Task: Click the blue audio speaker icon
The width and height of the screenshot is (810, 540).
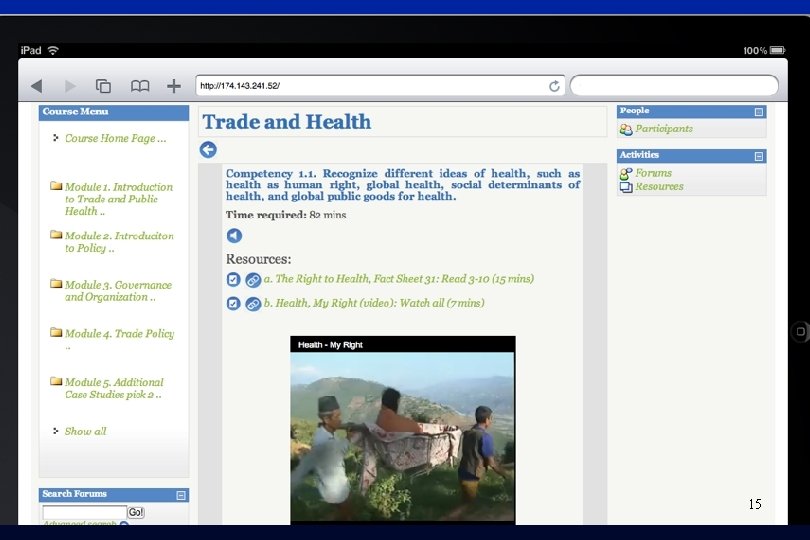Action: click(x=234, y=236)
